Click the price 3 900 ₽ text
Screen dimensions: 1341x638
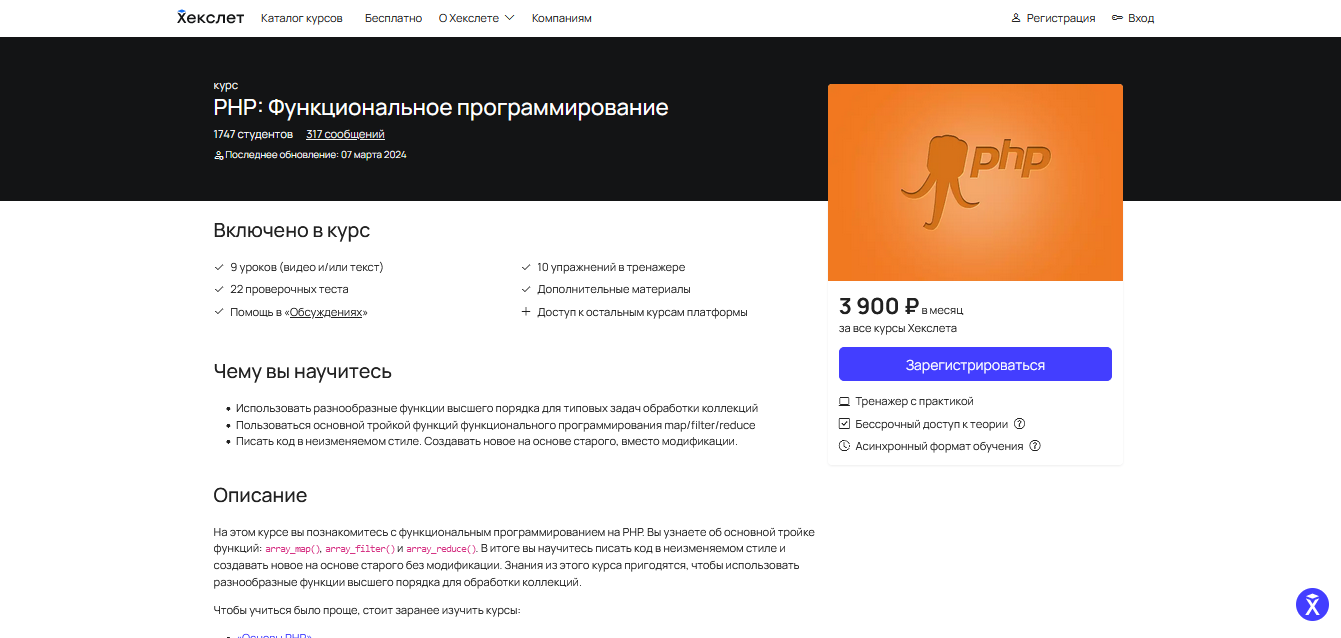tap(879, 307)
